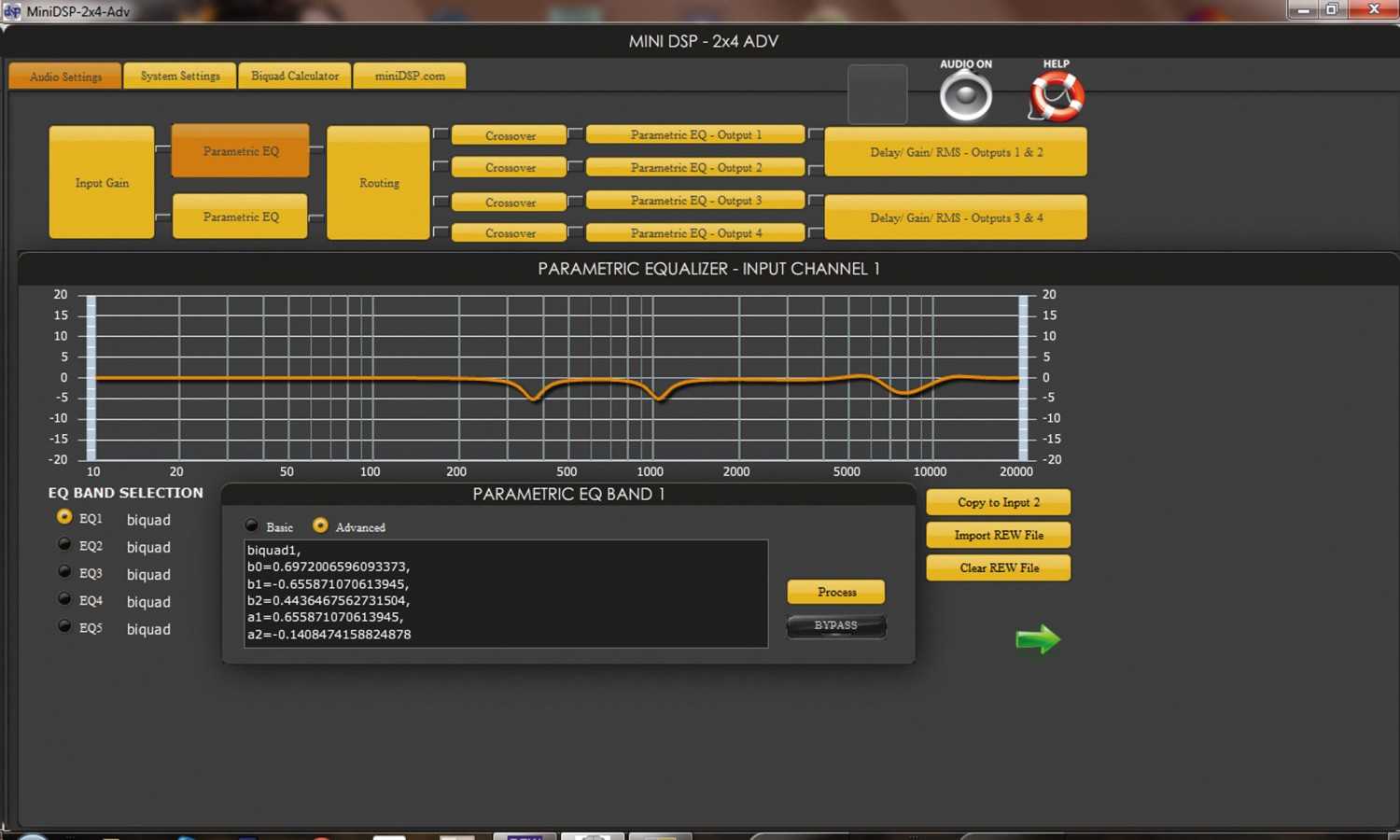Open the Input Gain block

(102, 183)
